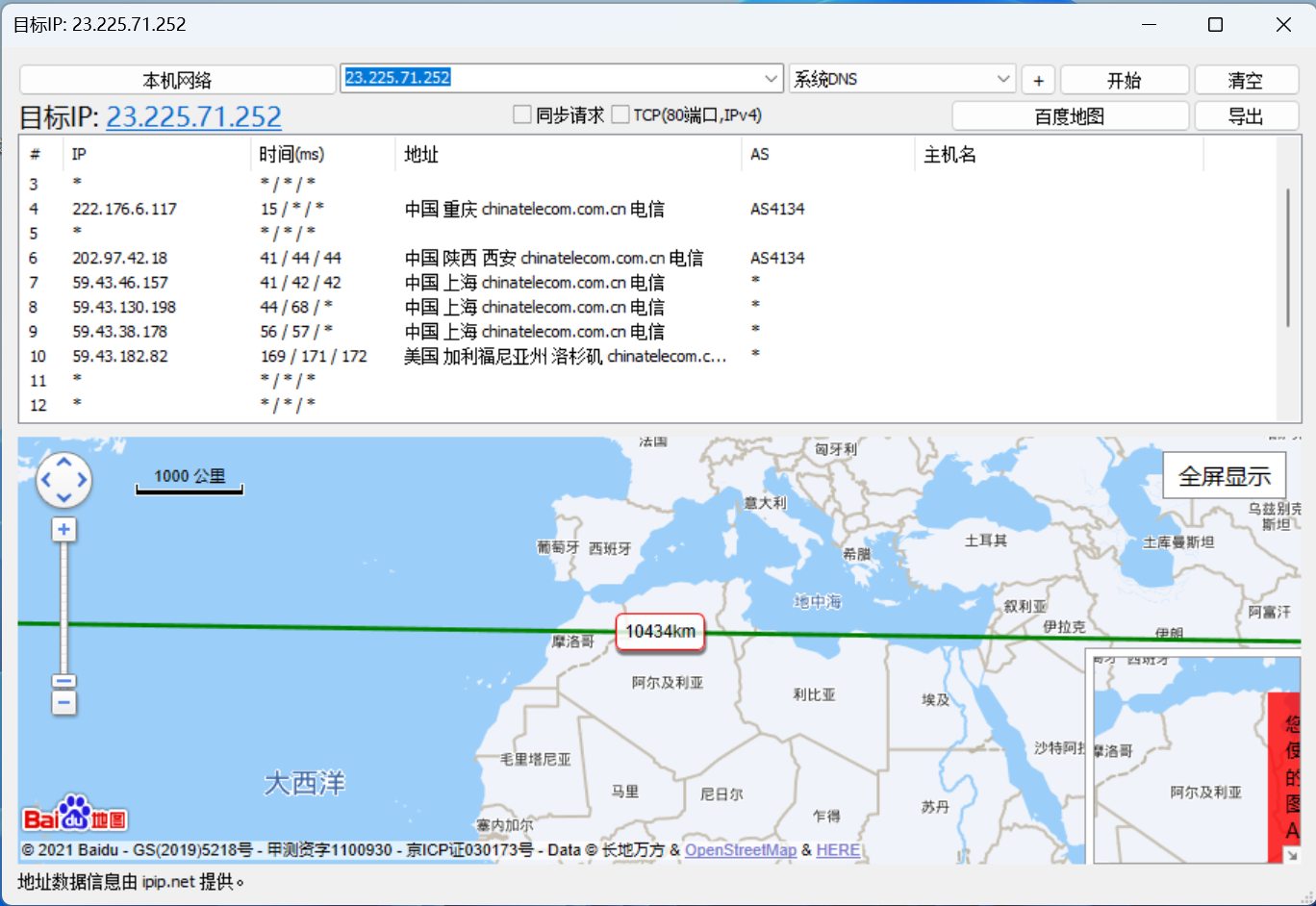Sort by the AS column header
The image size is (1316, 906).
pos(760,155)
